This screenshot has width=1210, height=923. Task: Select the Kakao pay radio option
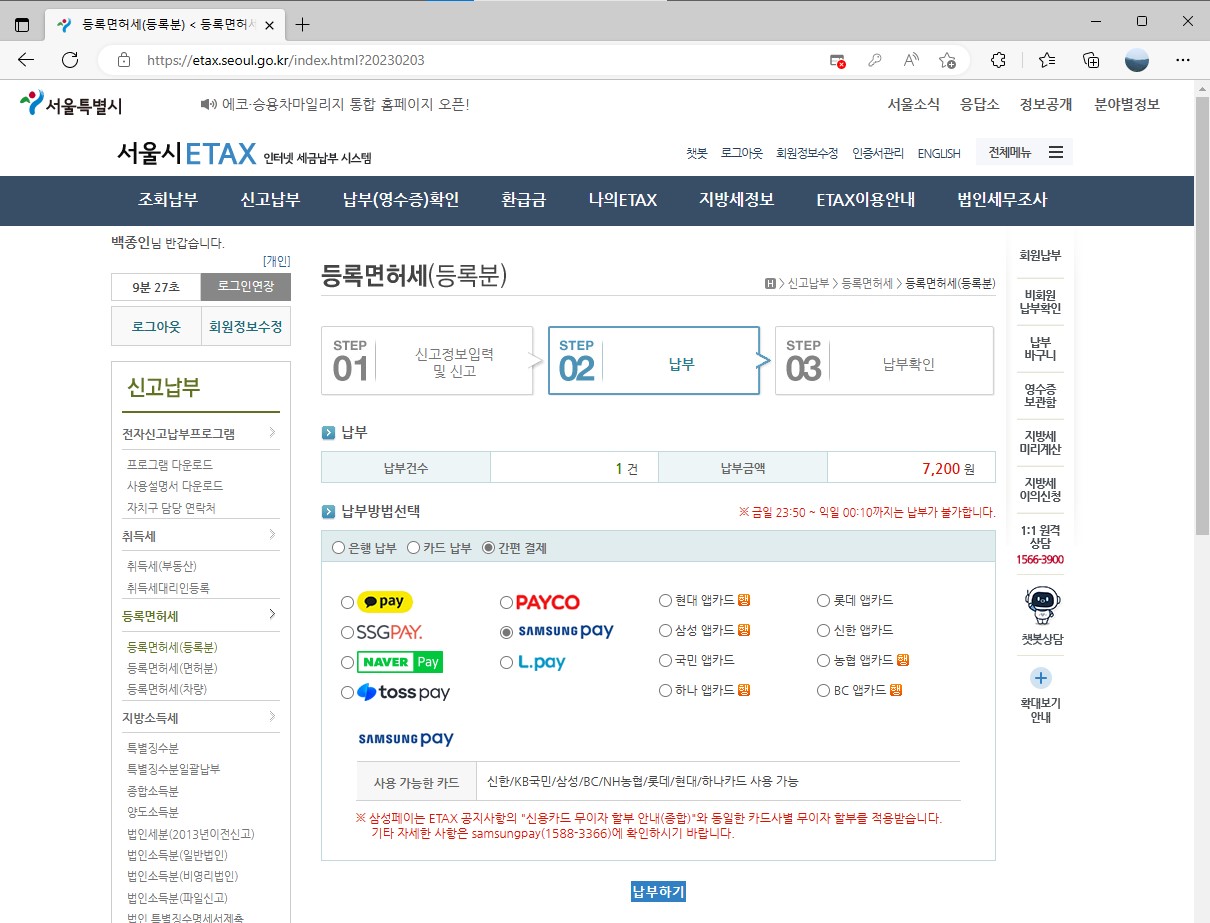point(347,602)
